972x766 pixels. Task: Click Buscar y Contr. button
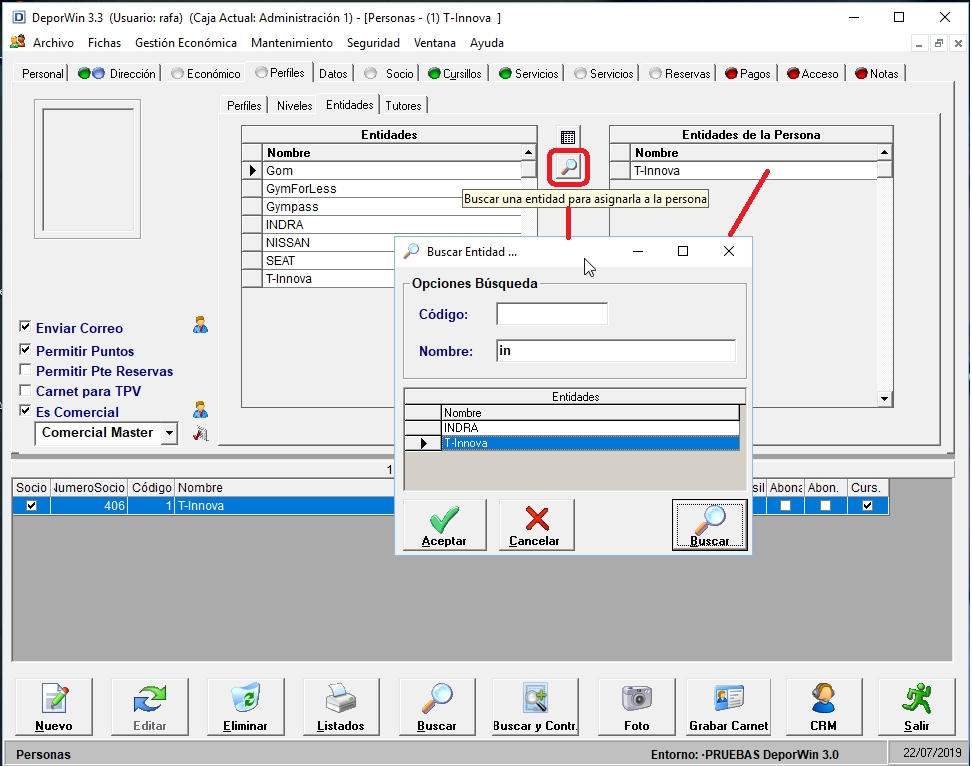(535, 707)
